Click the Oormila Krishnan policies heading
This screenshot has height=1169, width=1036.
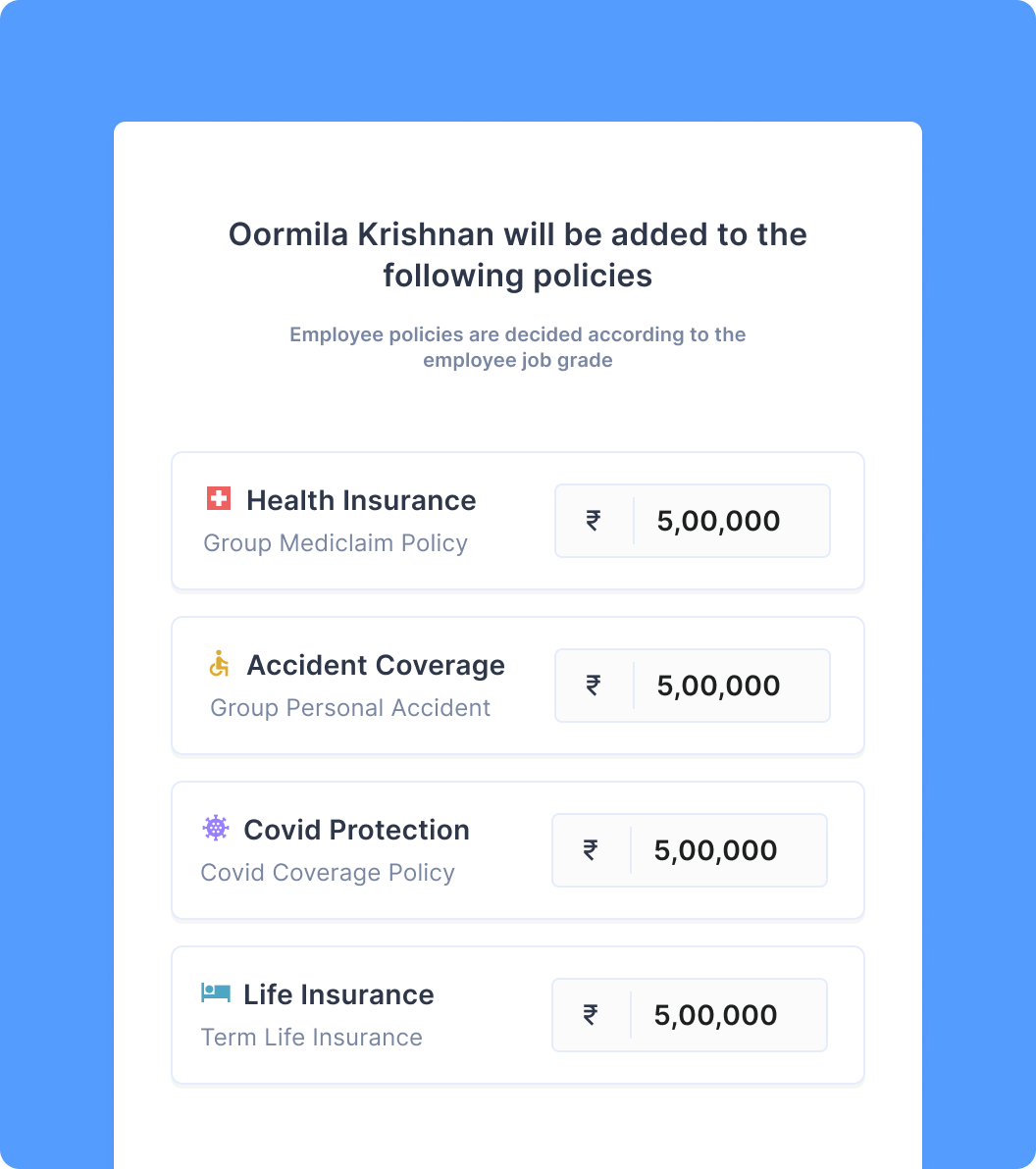[x=518, y=255]
